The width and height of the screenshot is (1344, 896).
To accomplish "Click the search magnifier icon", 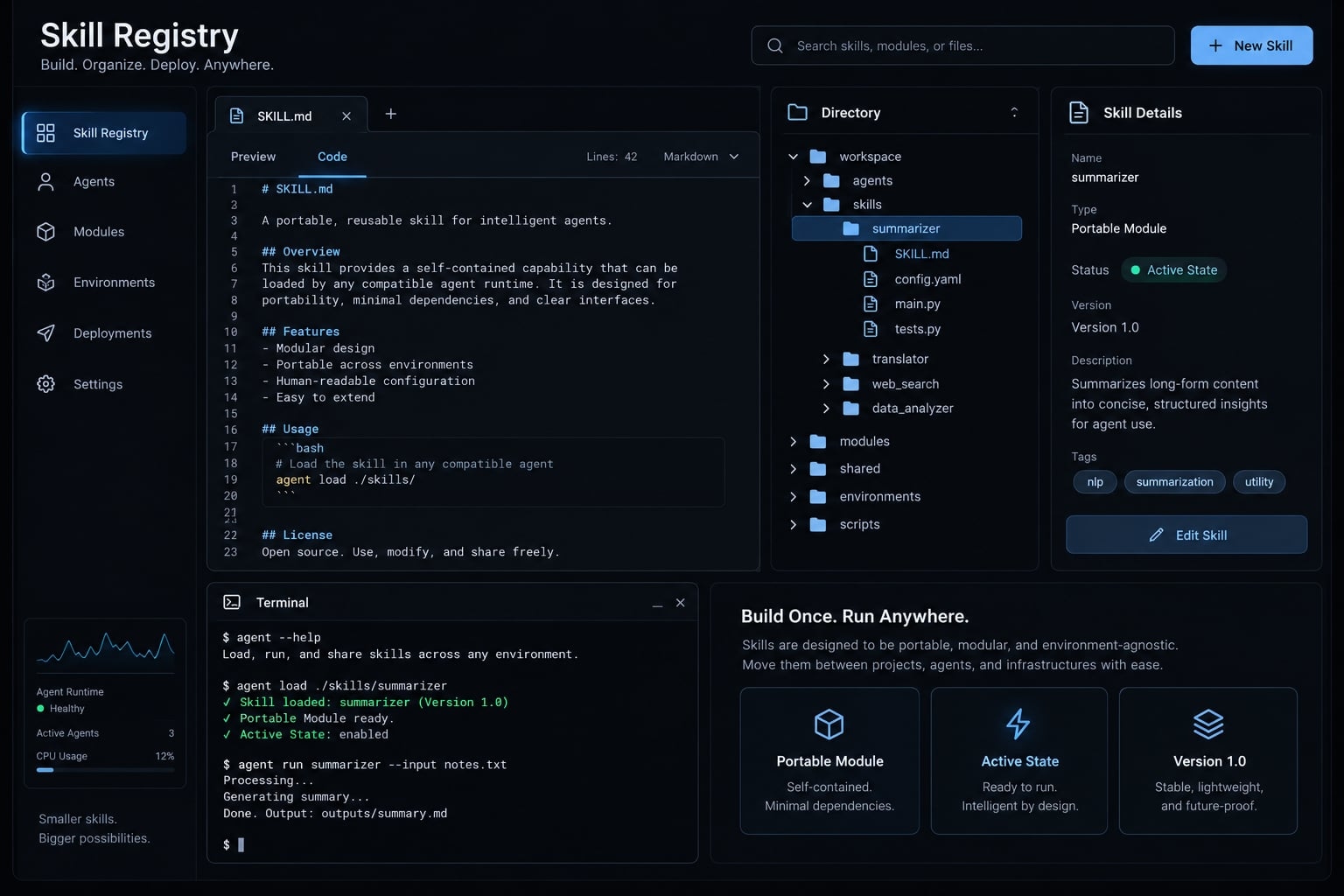I will click(x=775, y=45).
